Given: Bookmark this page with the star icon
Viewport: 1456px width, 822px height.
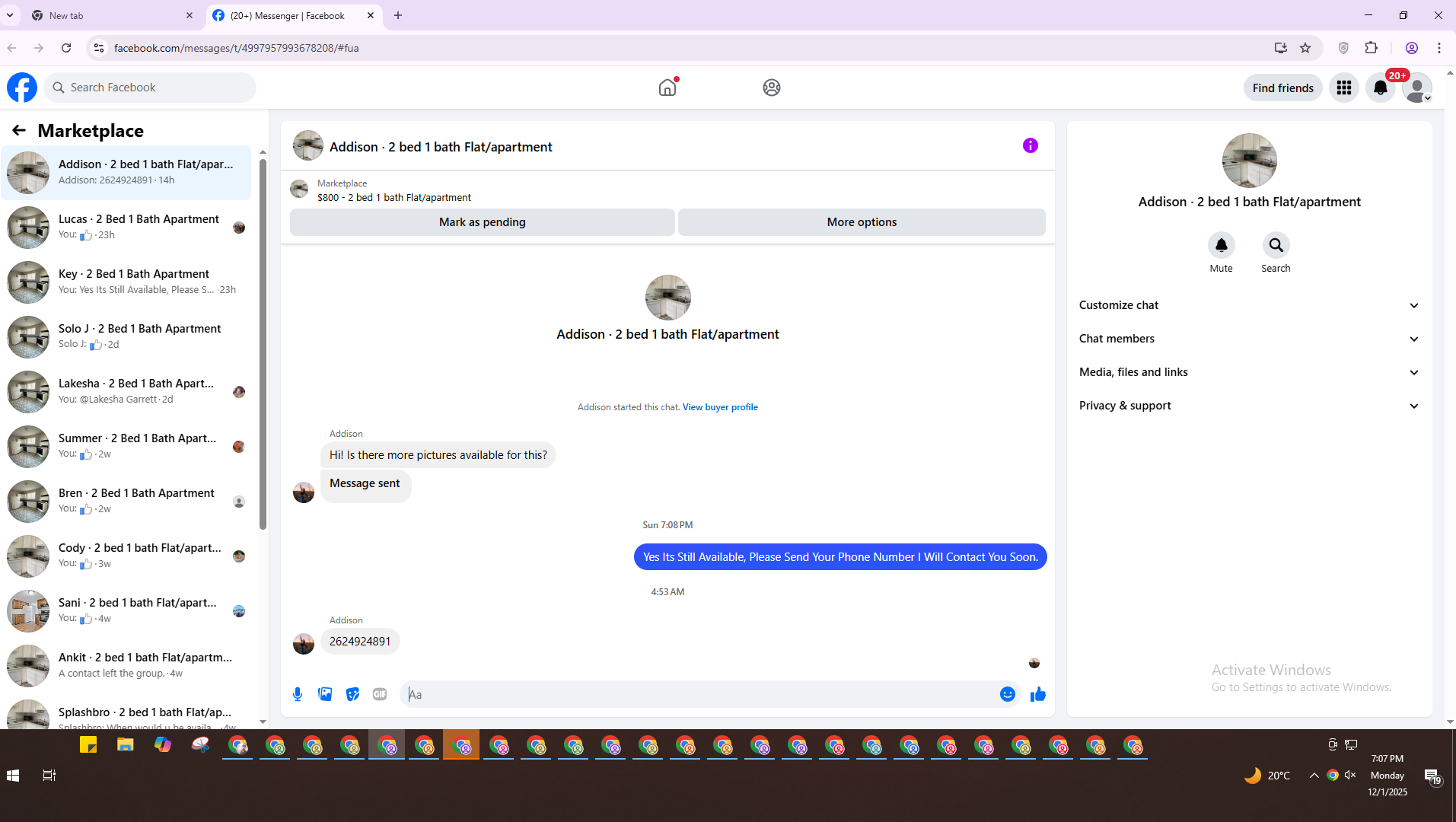Looking at the screenshot, I should [1305, 48].
